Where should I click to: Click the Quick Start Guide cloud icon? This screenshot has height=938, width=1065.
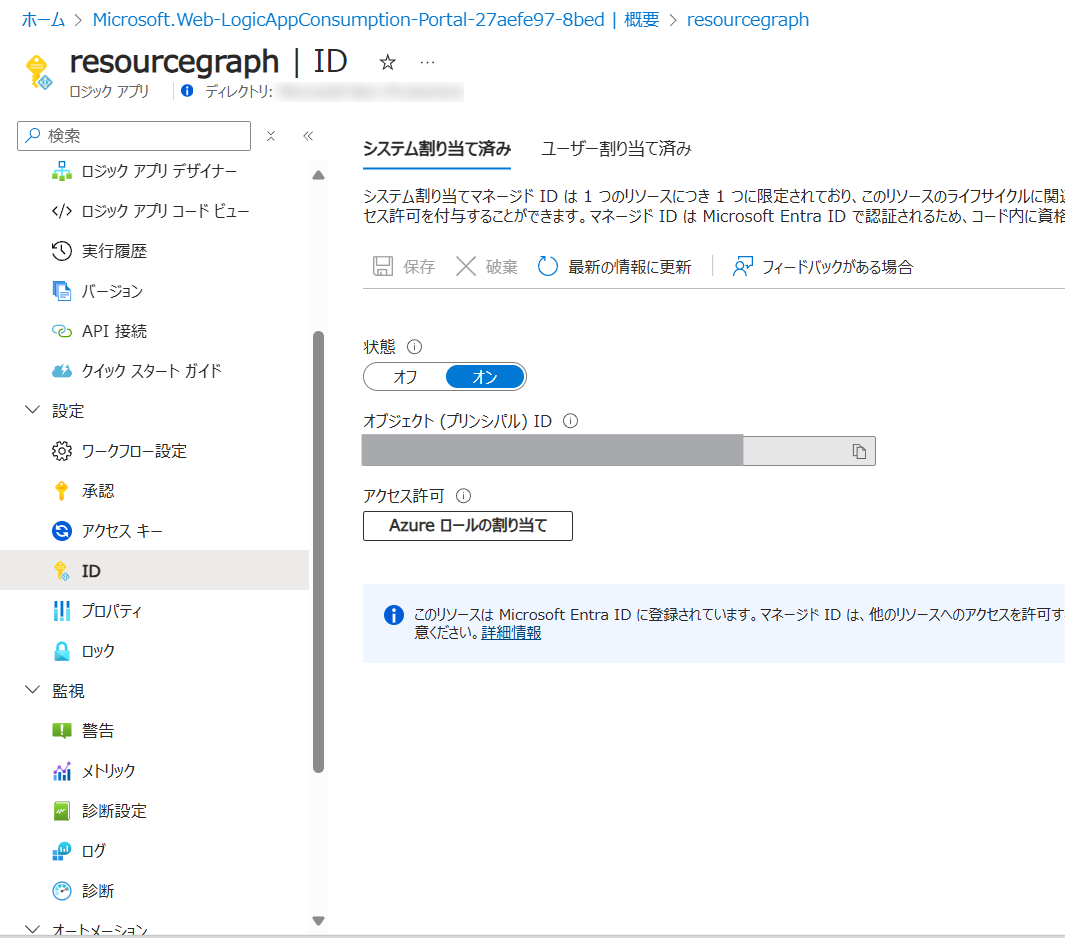[x=62, y=372]
